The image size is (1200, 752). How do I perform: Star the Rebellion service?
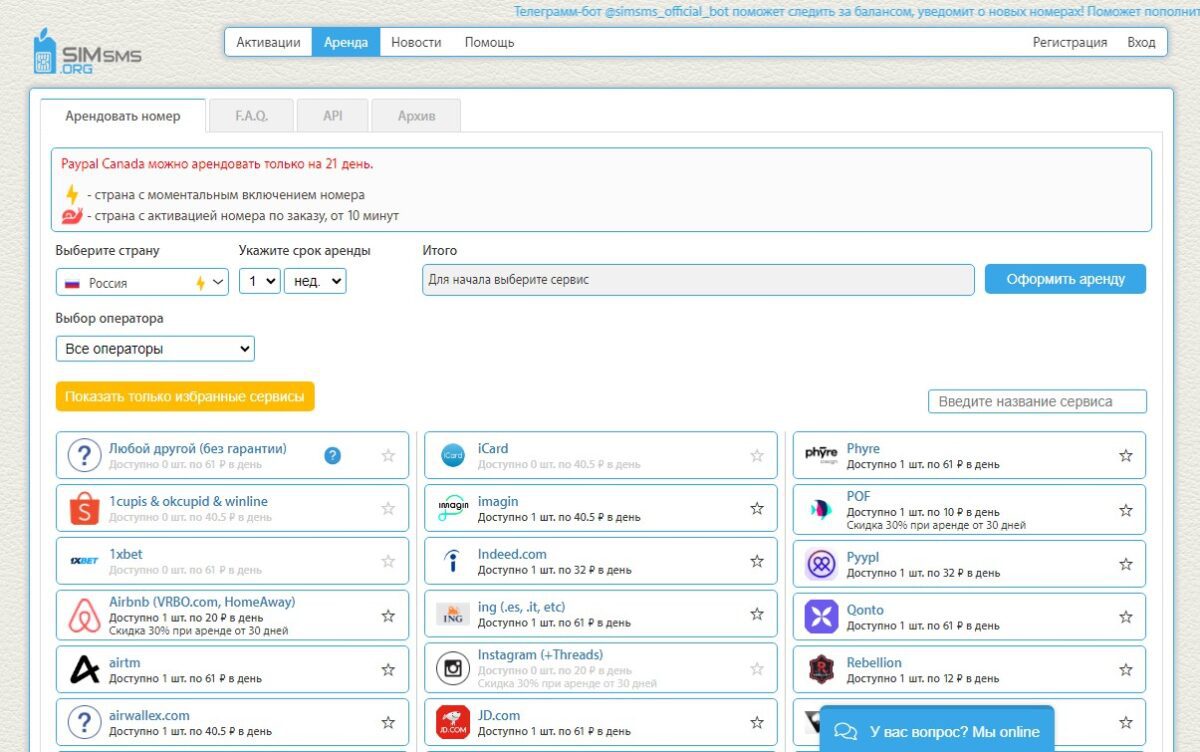(x=1126, y=669)
